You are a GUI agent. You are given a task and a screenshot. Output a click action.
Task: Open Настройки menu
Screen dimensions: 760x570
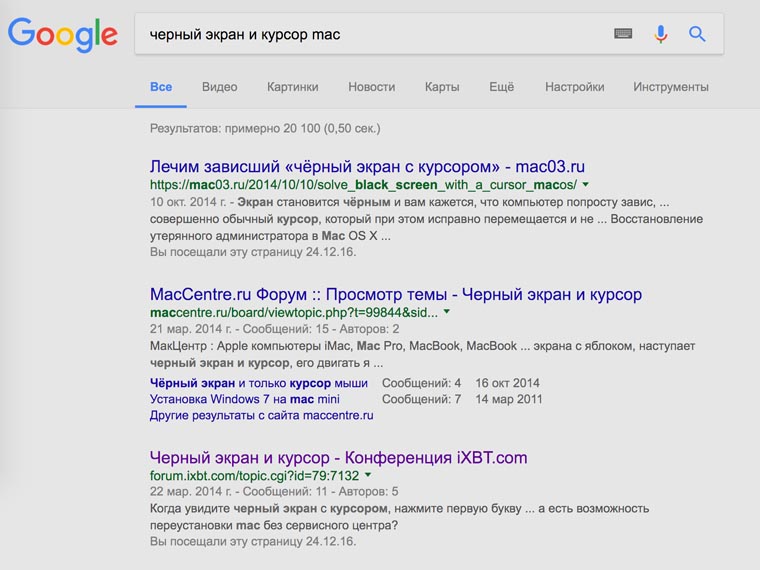coord(574,87)
